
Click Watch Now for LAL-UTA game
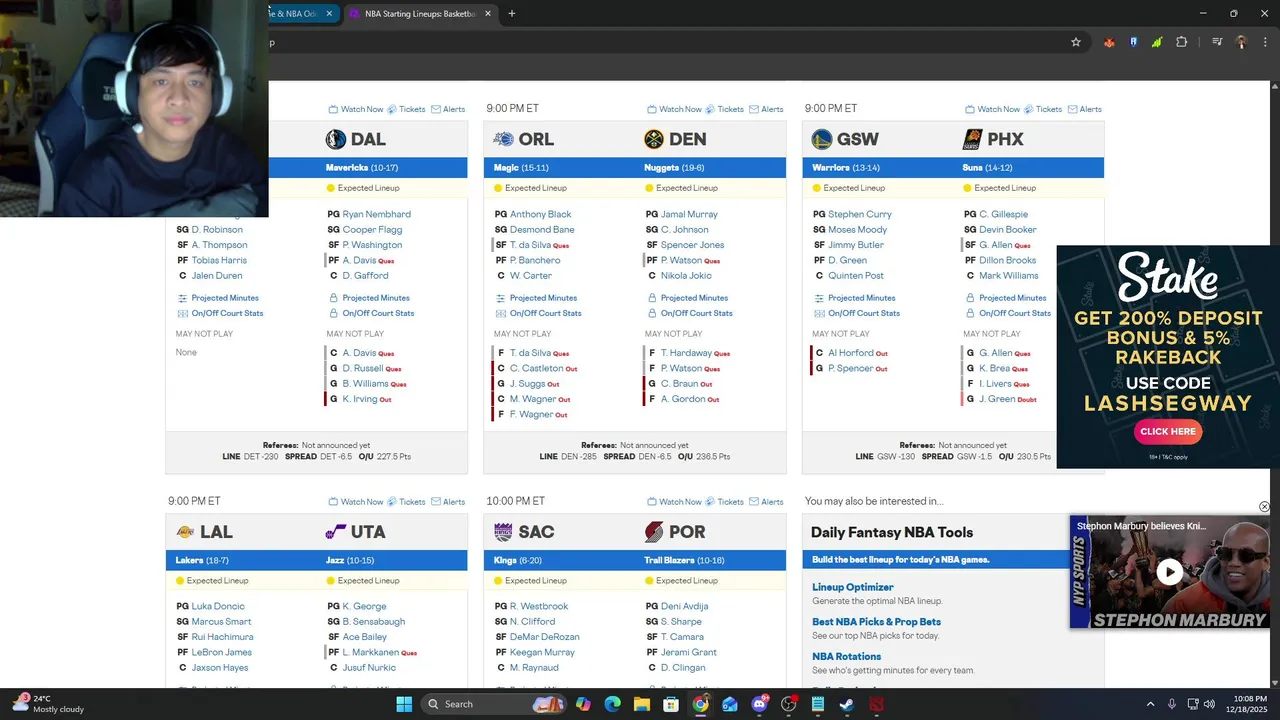(356, 502)
